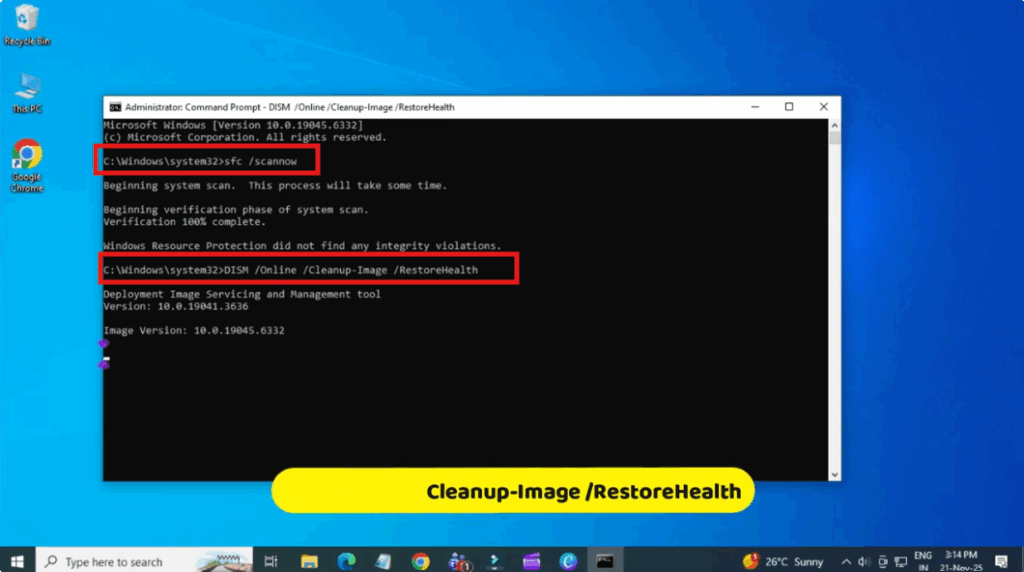Launch Google Chrome from the desktop
The width and height of the screenshot is (1024, 572).
pyautogui.click(x=27, y=165)
